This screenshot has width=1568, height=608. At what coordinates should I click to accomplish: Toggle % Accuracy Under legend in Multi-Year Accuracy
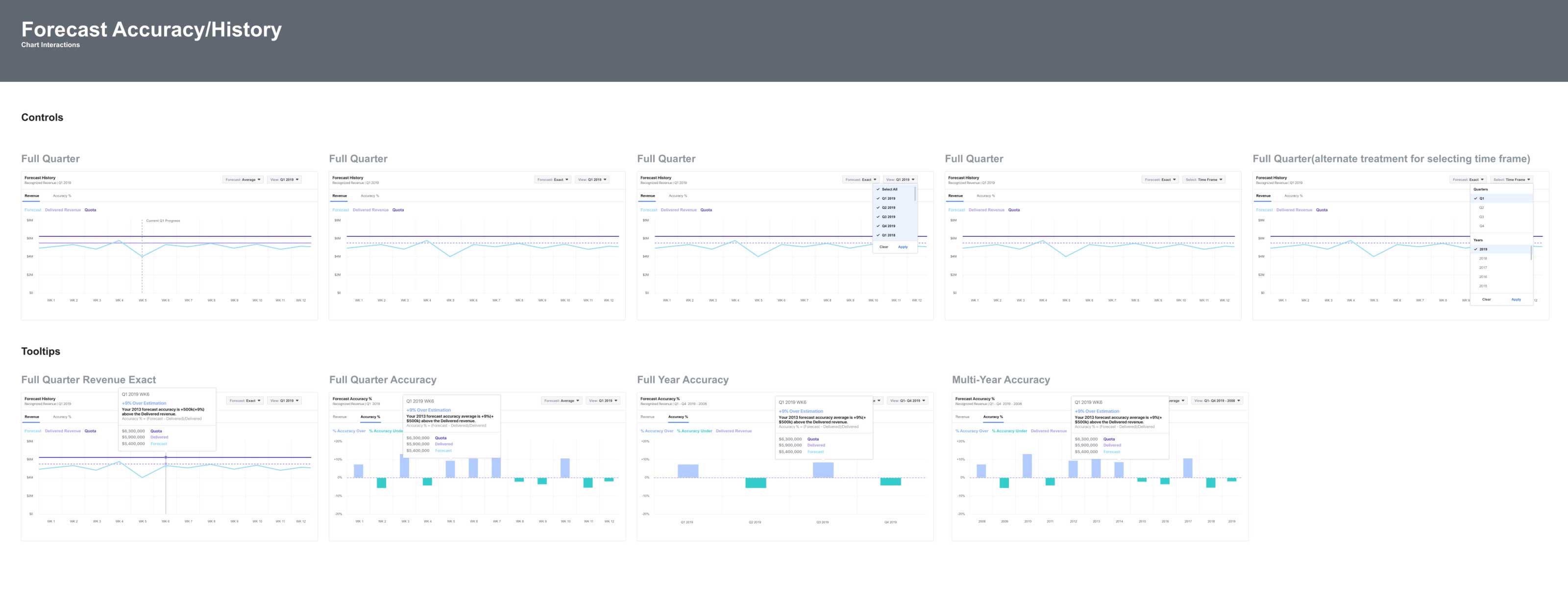coord(1009,431)
